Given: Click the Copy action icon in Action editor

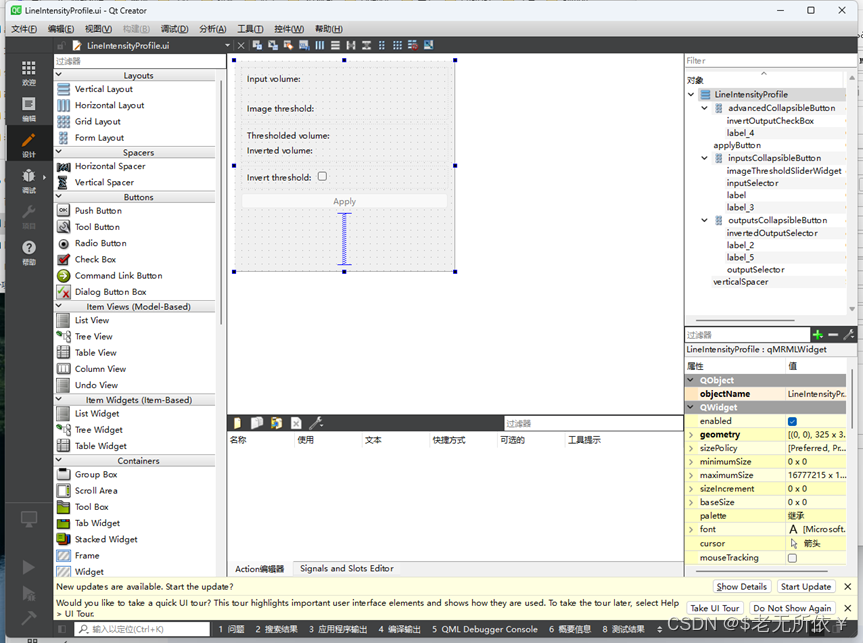Looking at the screenshot, I should coord(257,423).
